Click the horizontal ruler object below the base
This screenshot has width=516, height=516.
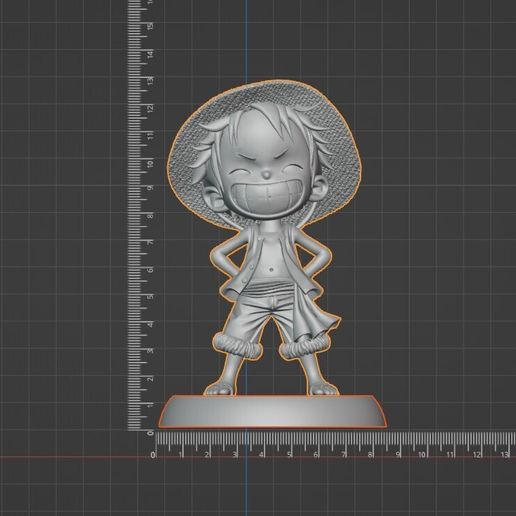pyautogui.click(x=334, y=445)
